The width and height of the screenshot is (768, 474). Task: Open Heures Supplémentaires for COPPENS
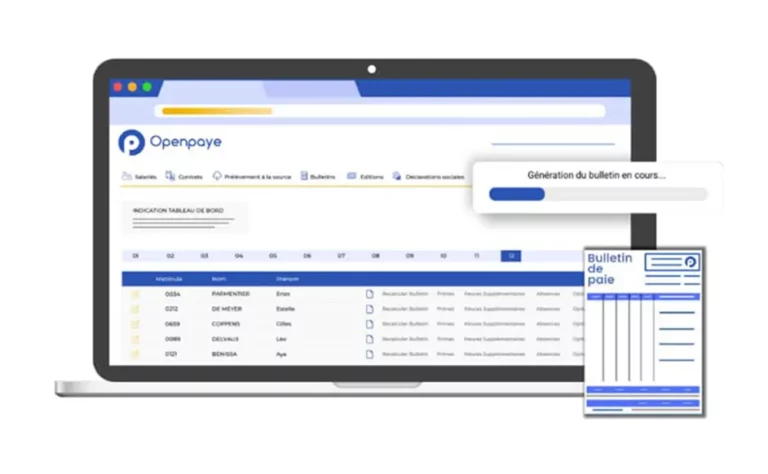[x=493, y=324]
